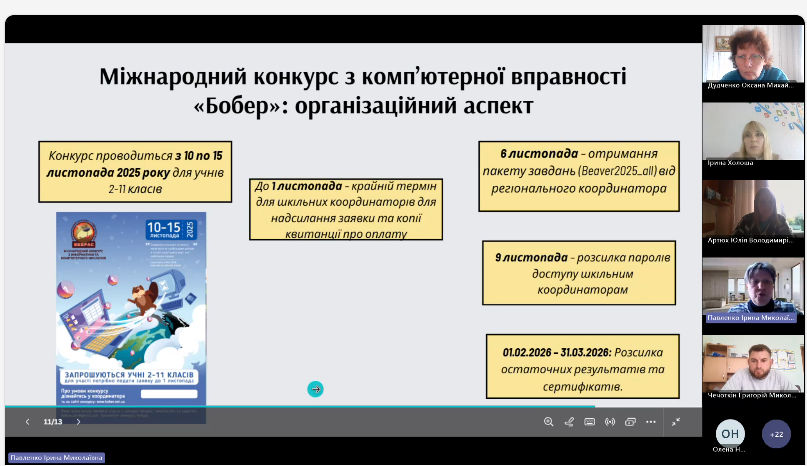Click the live broadcast signal icon
The width and height of the screenshot is (807, 466).
click(610, 422)
